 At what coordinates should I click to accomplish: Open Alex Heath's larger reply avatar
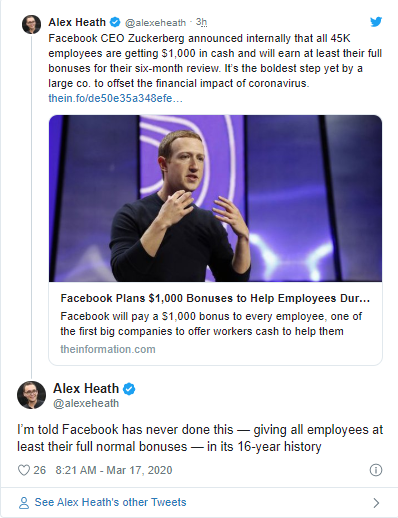pyautogui.click(x=31, y=395)
